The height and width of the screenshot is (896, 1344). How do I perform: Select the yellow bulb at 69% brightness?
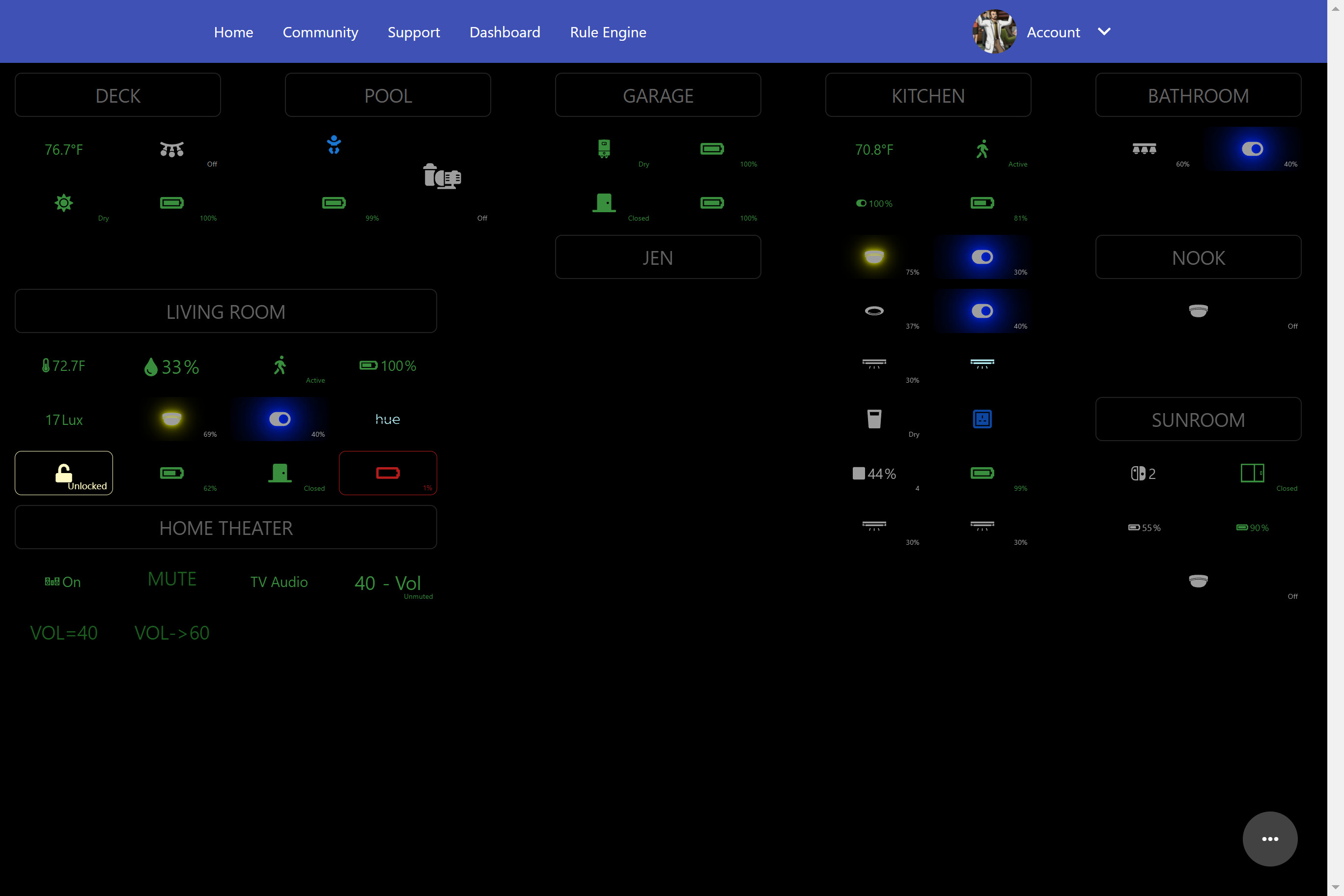pos(171,419)
